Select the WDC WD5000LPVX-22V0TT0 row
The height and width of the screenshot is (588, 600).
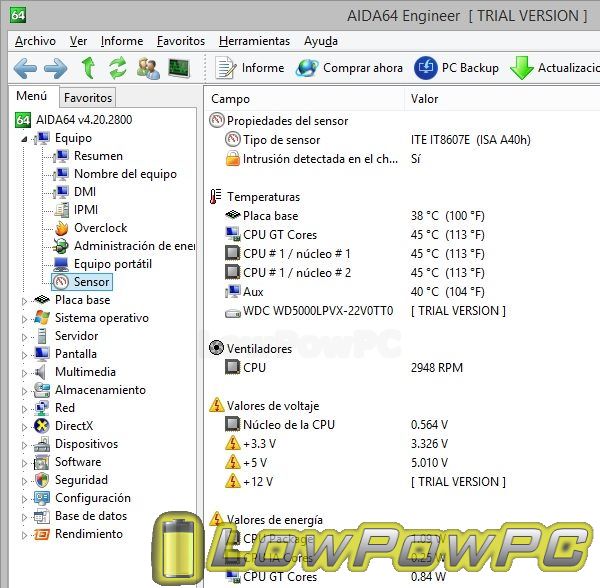tap(403, 311)
